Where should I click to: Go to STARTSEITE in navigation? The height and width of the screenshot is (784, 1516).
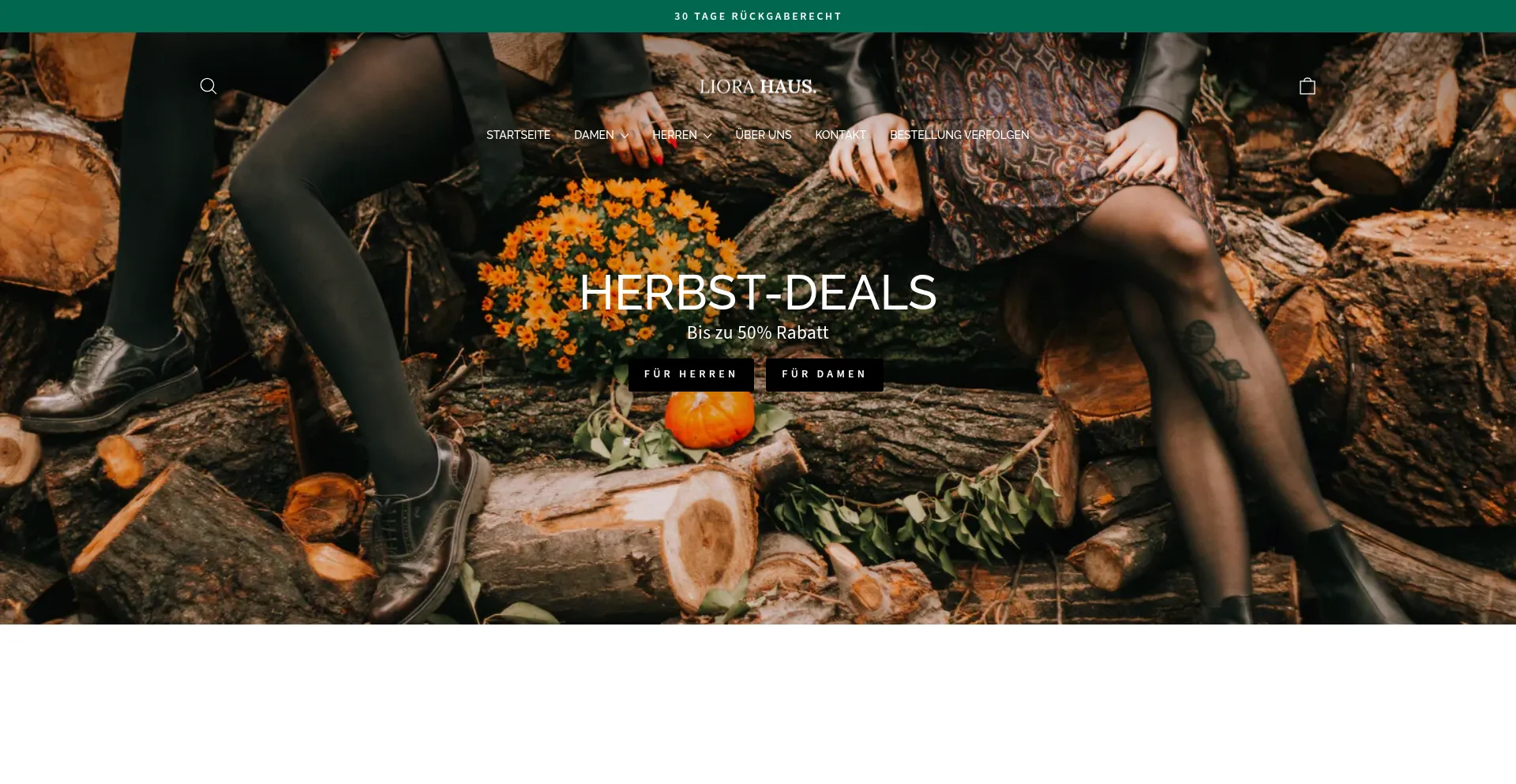(518, 135)
